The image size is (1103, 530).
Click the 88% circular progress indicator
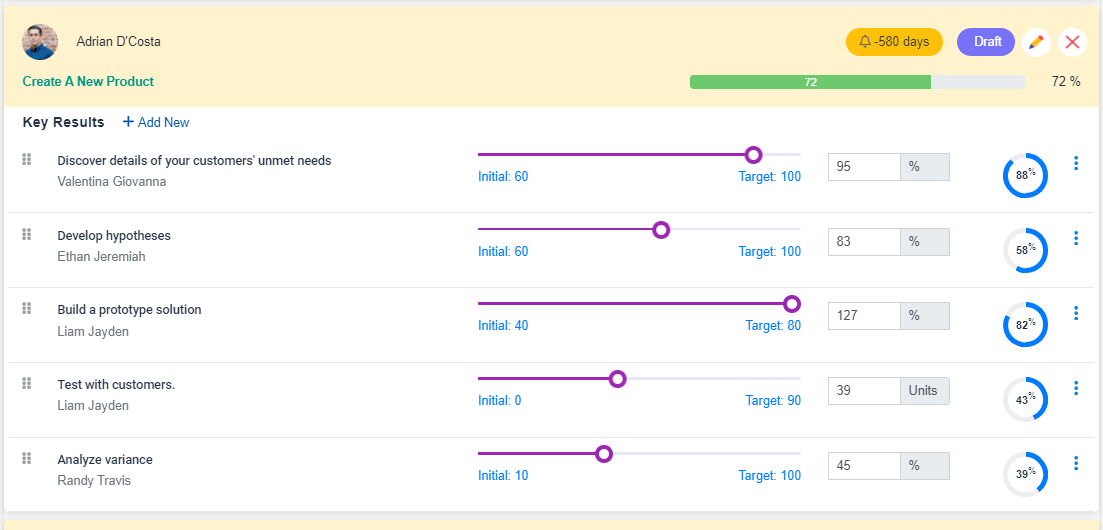(1025, 175)
